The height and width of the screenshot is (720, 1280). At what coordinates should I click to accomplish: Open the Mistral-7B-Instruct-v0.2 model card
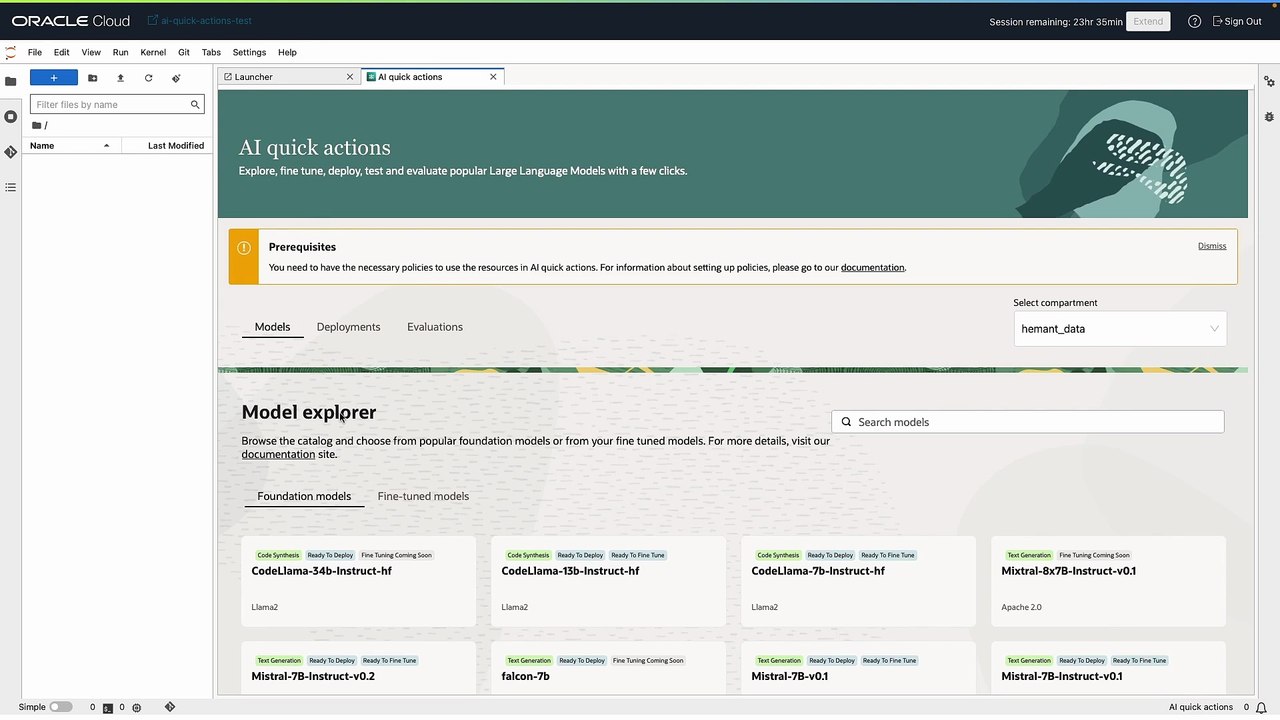point(359,668)
